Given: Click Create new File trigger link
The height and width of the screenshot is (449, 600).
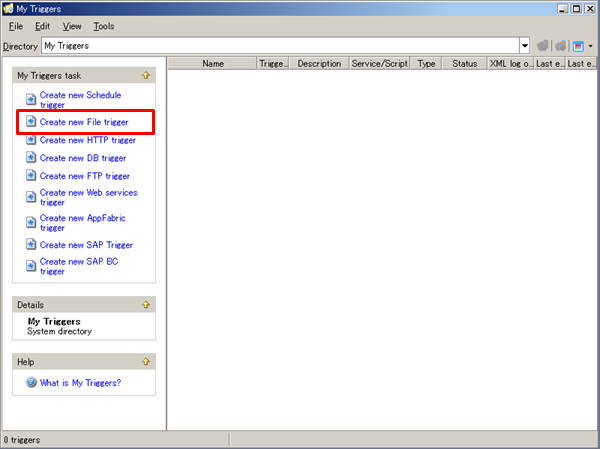Looking at the screenshot, I should click(84, 122).
